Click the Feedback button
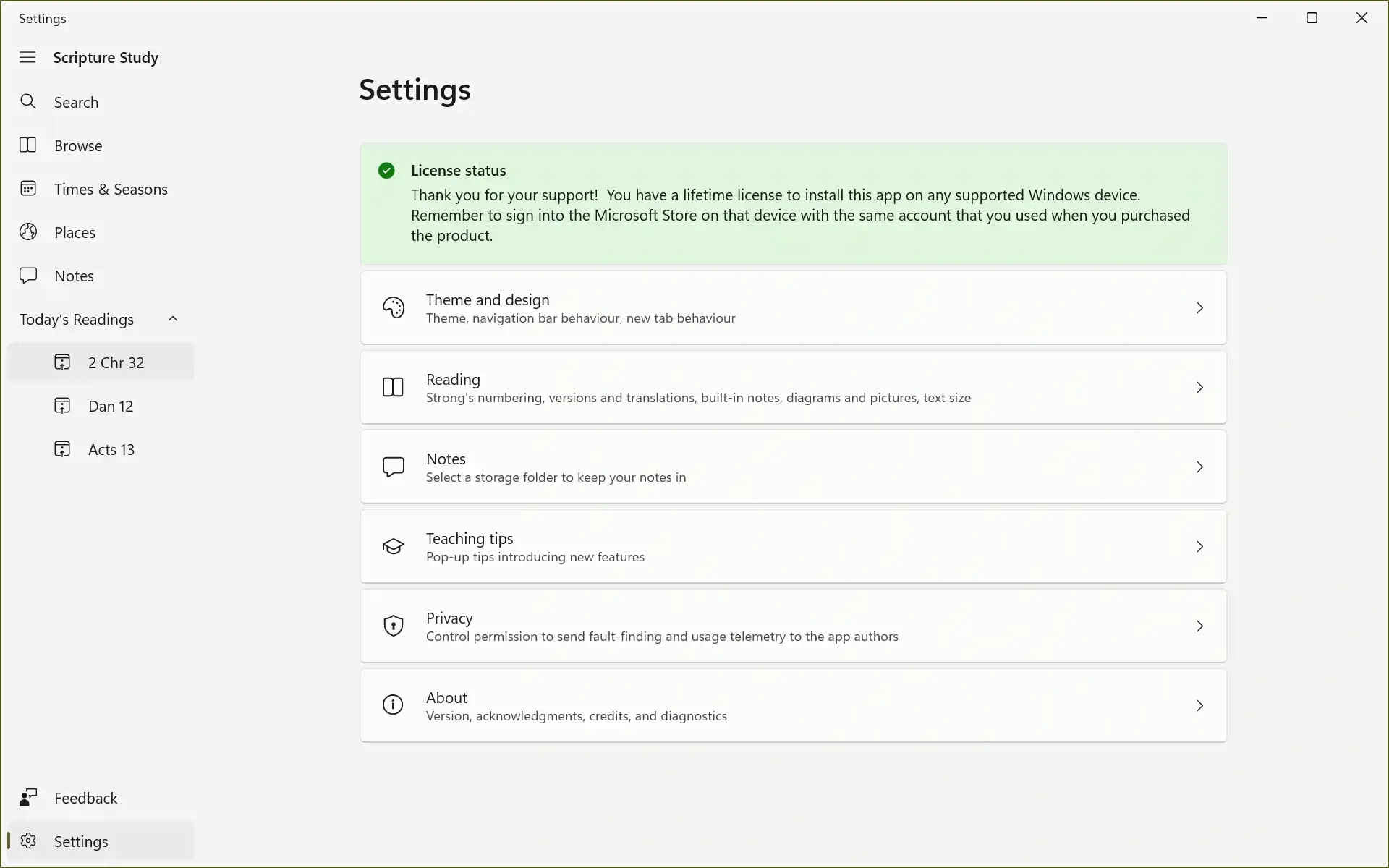Viewport: 1389px width, 868px height. [x=85, y=798]
